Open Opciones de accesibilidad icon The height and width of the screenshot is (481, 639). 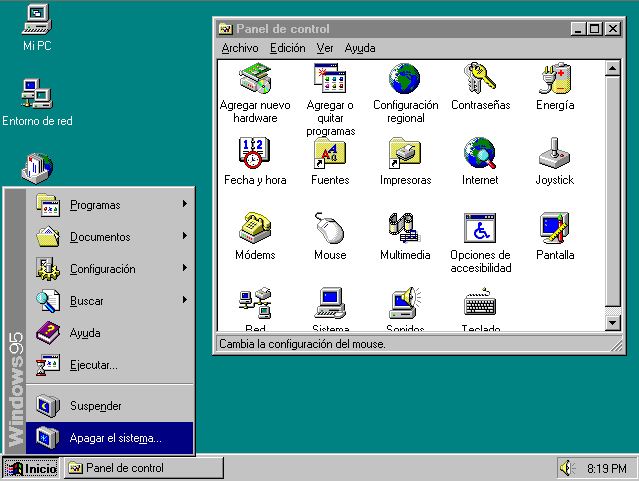click(480, 228)
